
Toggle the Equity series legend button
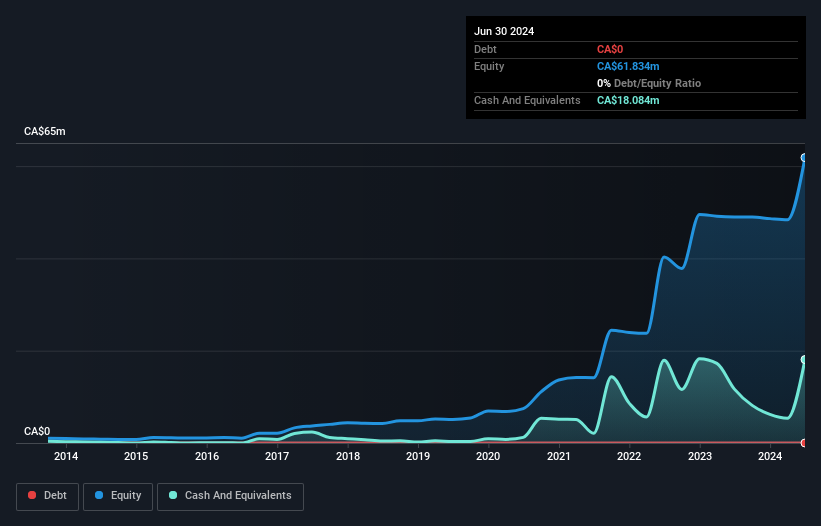(x=118, y=496)
